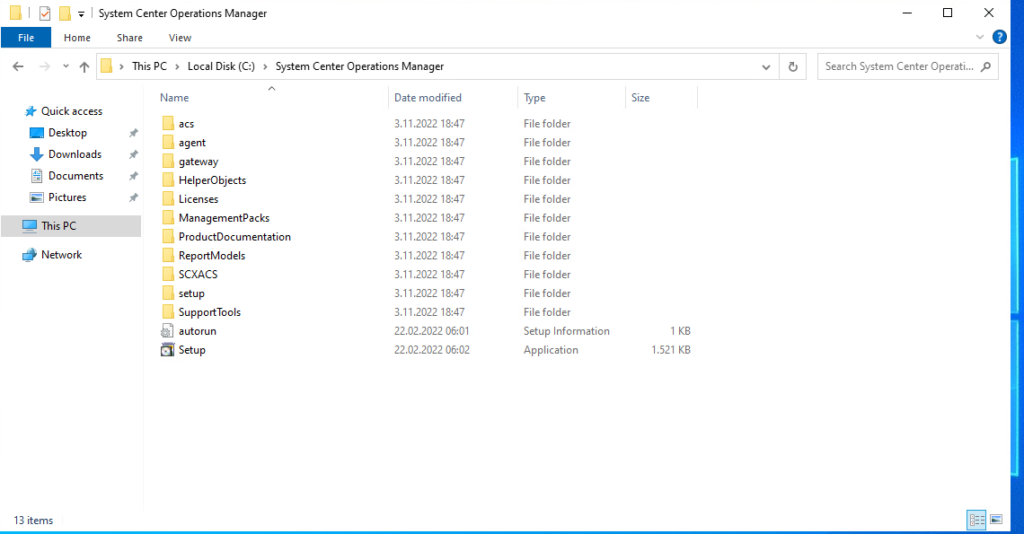Select the HelperObjects folder icon

[168, 180]
